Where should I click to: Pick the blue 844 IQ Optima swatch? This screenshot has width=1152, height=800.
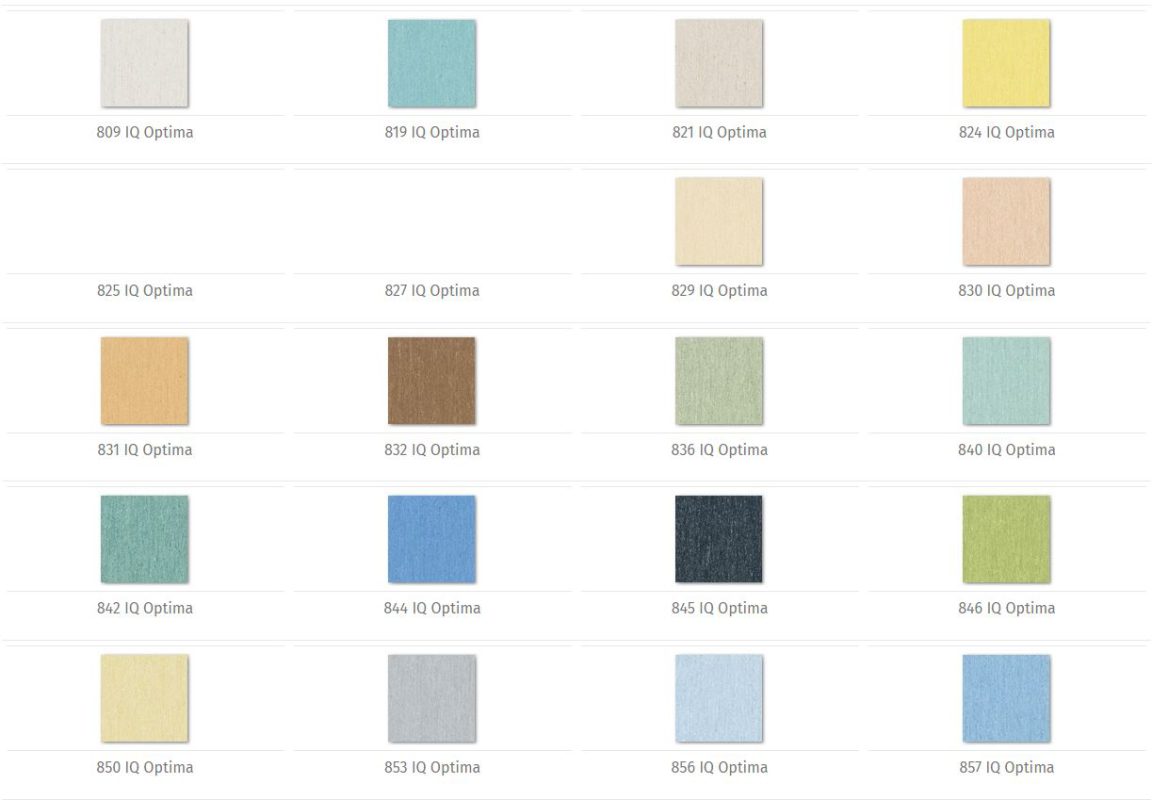pyautogui.click(x=431, y=539)
